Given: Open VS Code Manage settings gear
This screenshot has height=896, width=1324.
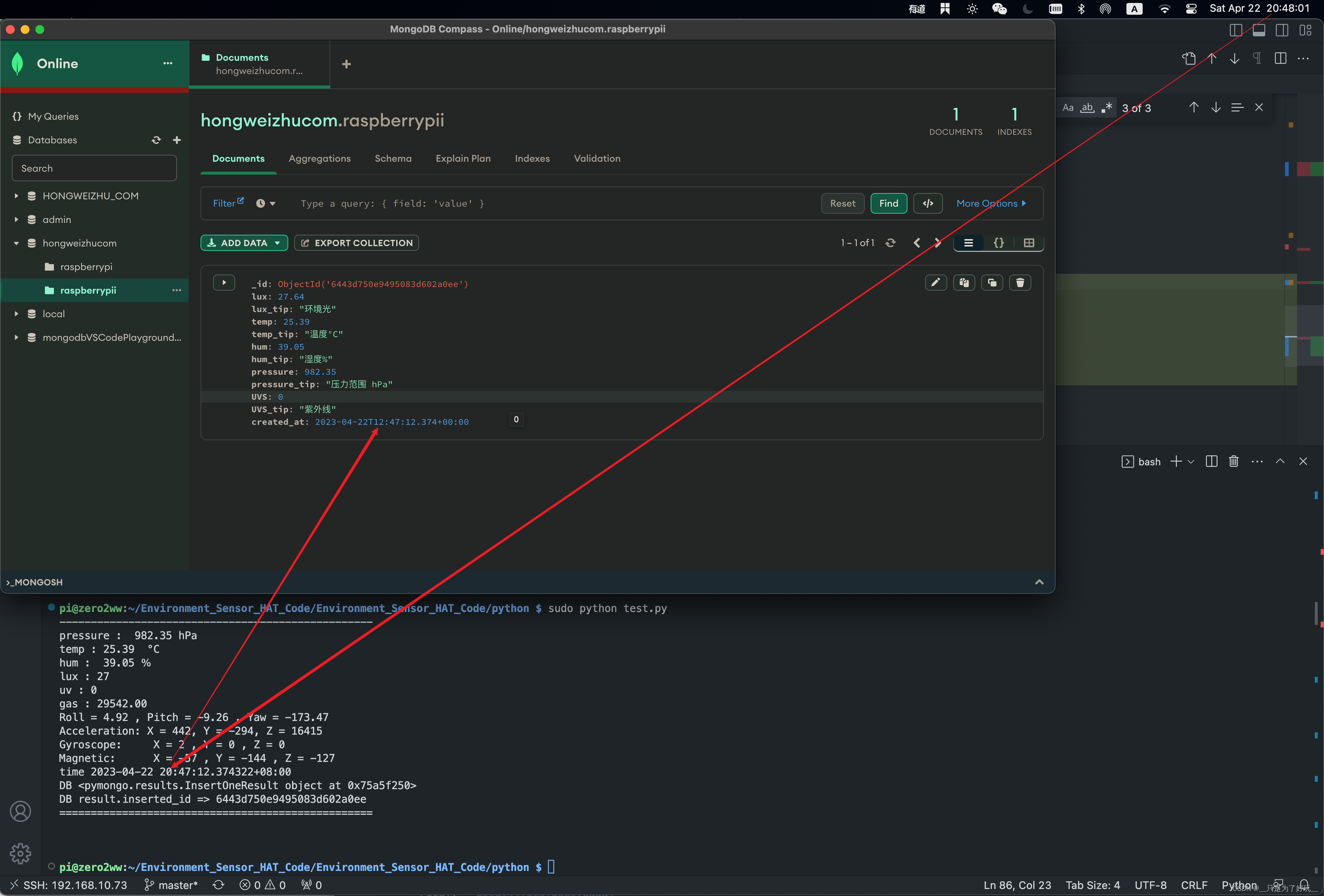Looking at the screenshot, I should (x=21, y=853).
